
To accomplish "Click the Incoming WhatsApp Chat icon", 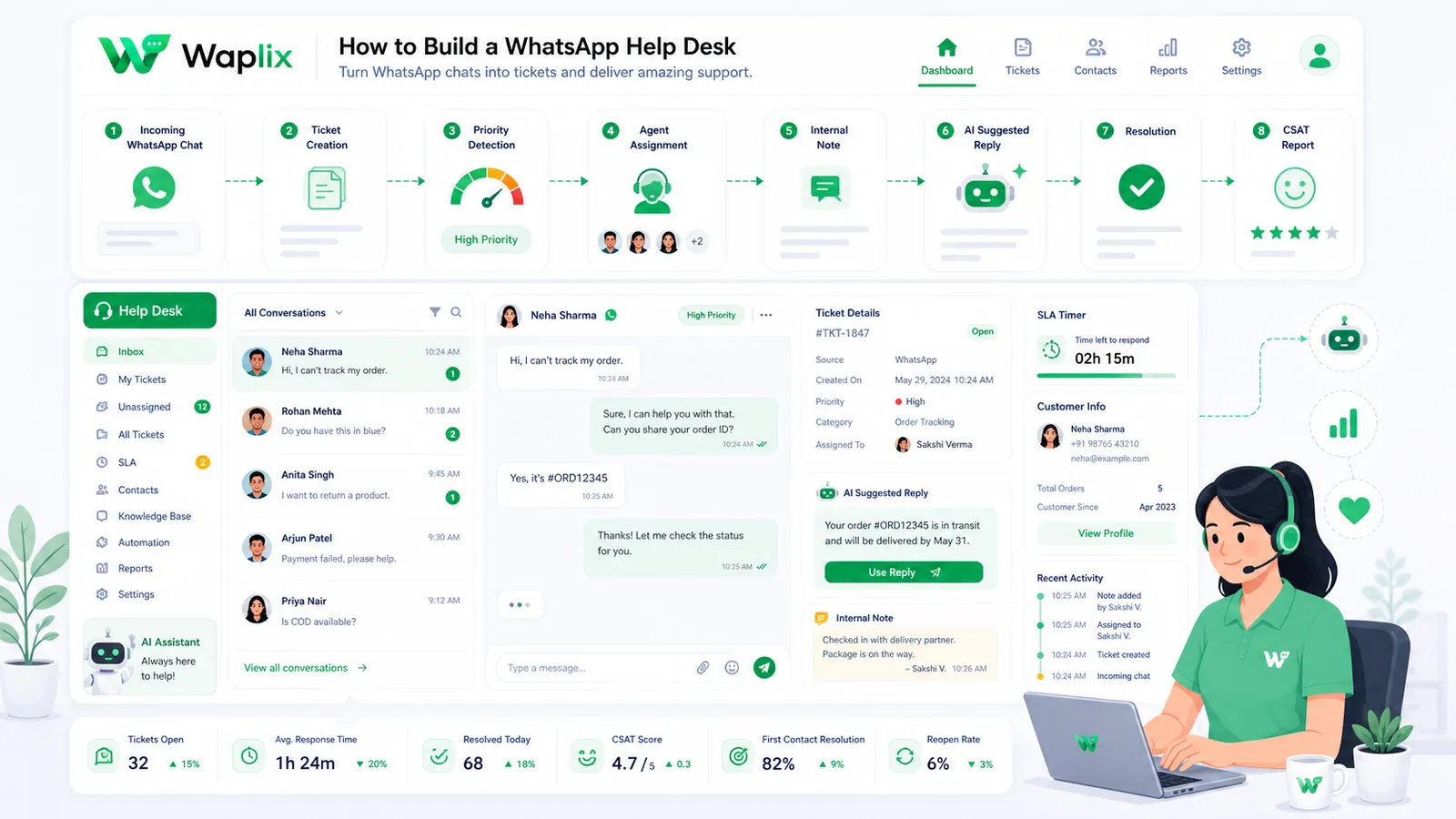I will click(x=154, y=188).
